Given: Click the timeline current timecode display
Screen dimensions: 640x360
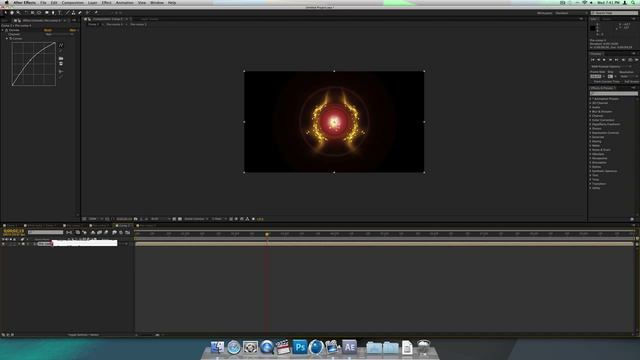Looking at the screenshot, I should click(13, 231).
